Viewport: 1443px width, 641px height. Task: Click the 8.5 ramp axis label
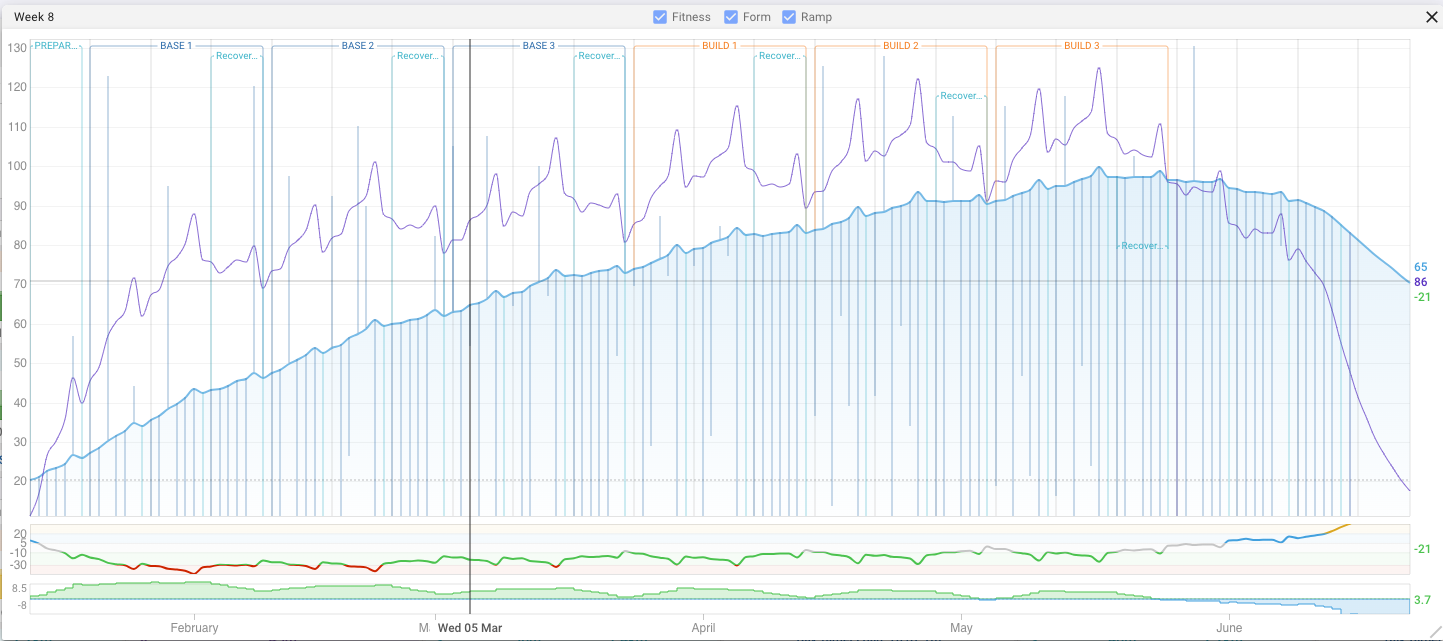tap(20, 589)
